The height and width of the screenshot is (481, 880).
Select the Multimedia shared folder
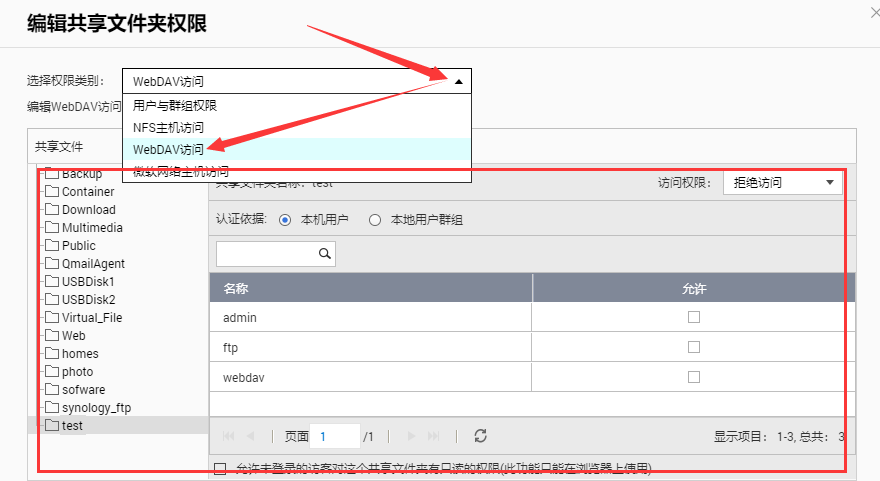pos(92,228)
